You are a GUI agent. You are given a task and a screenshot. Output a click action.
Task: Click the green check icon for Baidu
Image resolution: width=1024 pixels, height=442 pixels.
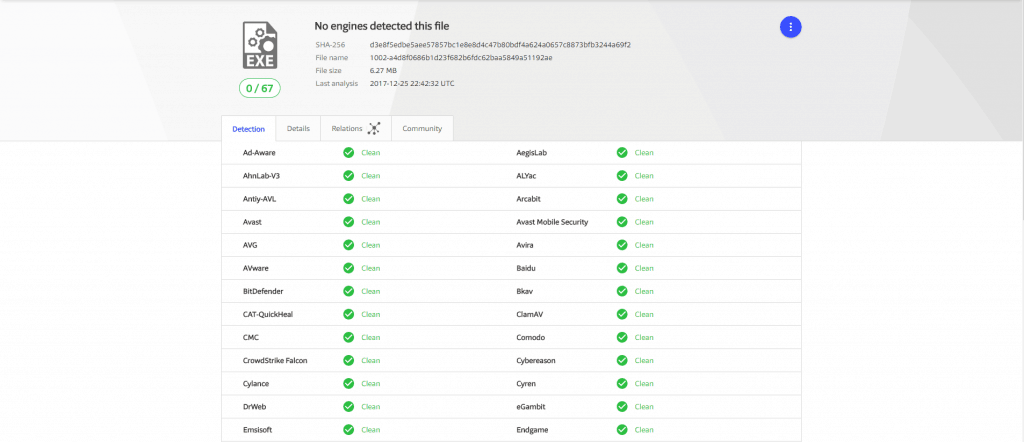[x=622, y=268]
